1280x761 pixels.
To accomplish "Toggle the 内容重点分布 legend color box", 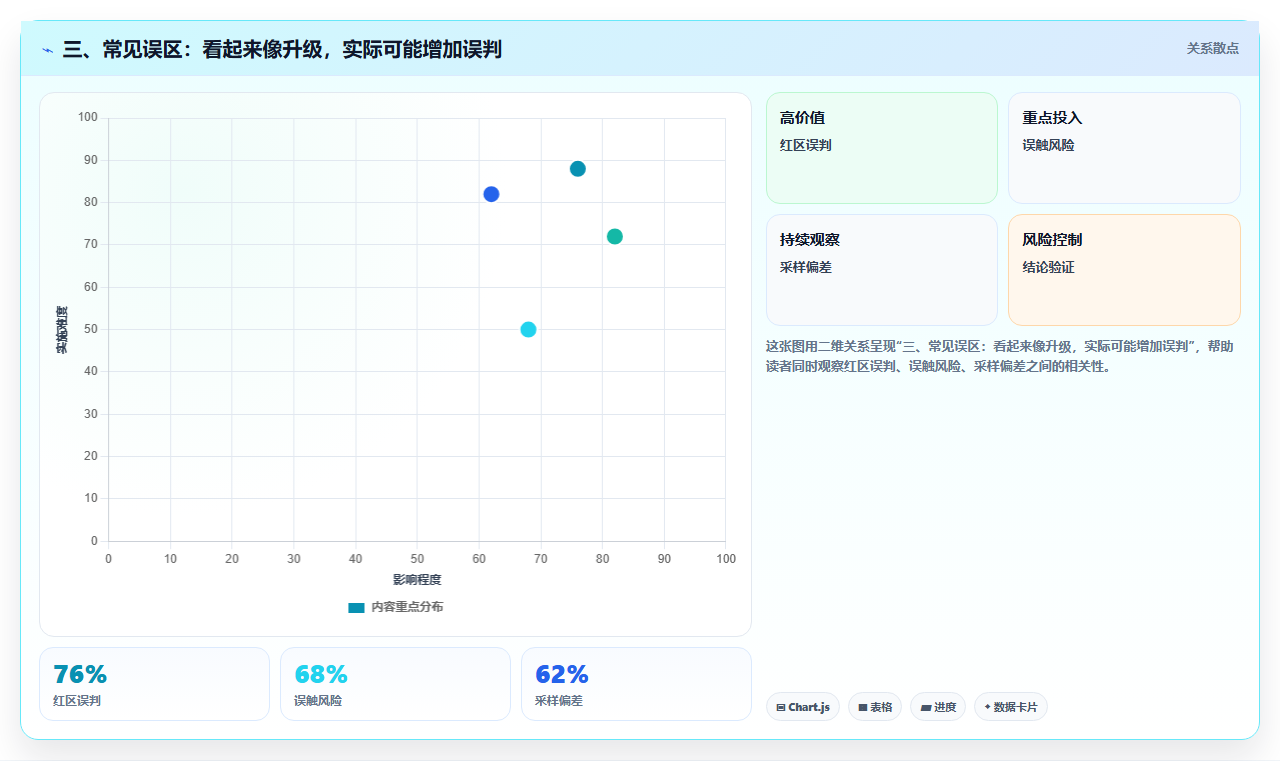I will click(356, 607).
